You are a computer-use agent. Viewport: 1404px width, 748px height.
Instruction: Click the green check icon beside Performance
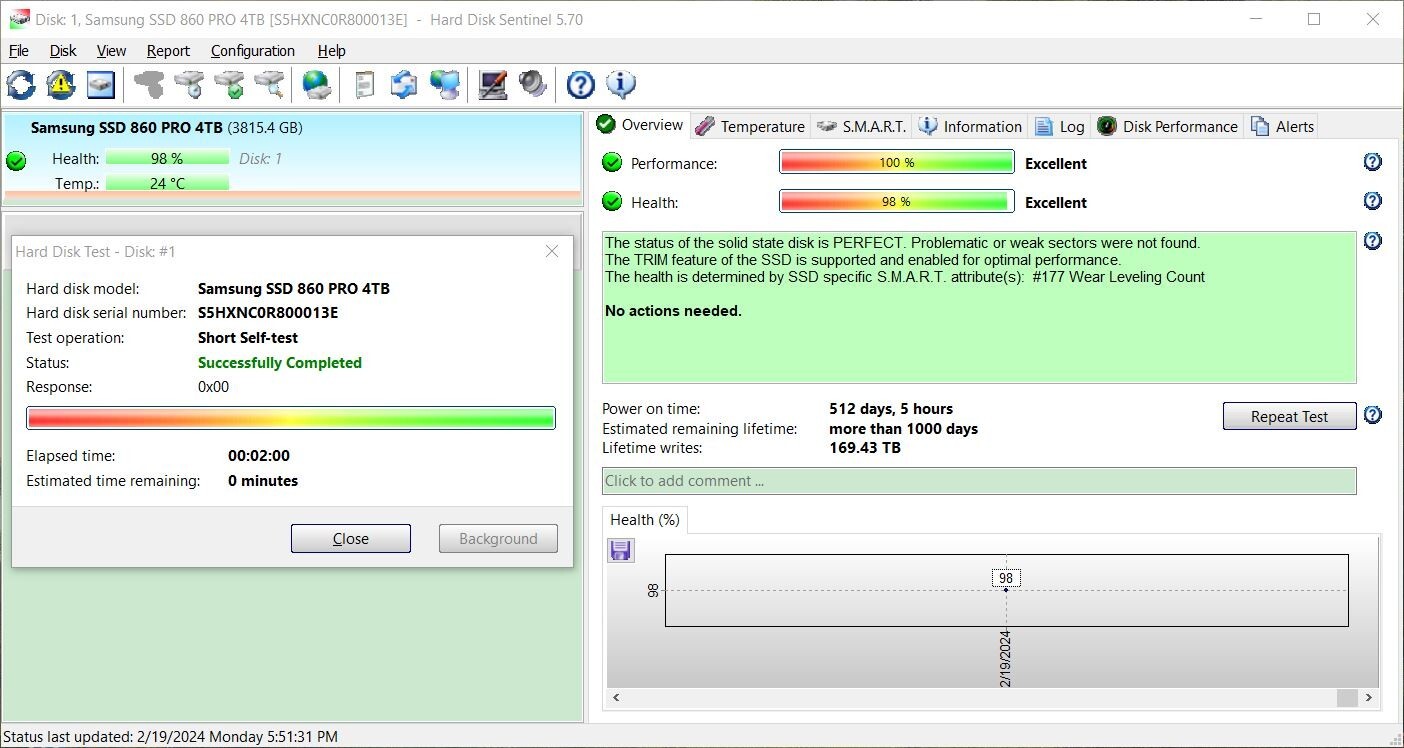(x=612, y=163)
